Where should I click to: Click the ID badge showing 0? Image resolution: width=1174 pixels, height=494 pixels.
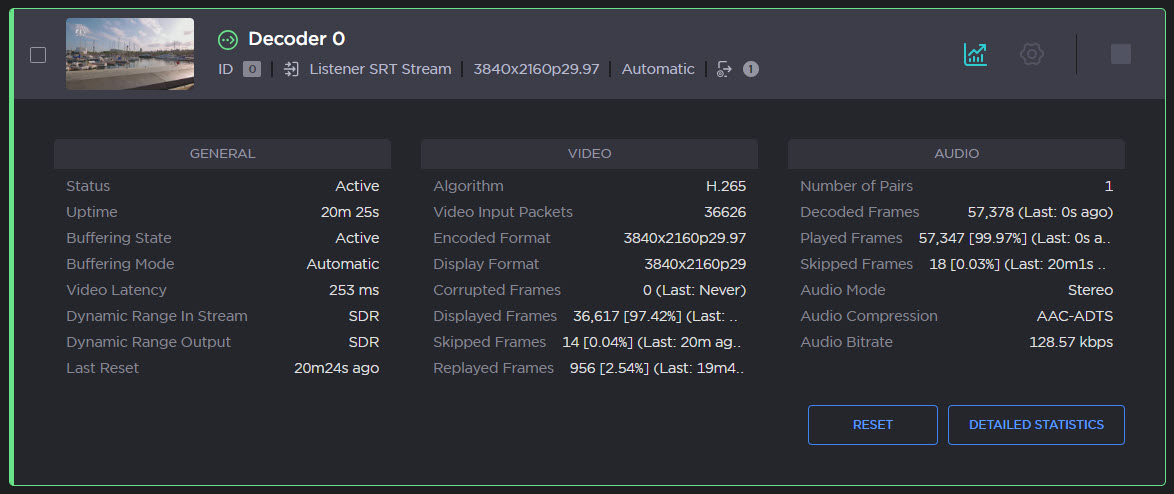coord(252,69)
